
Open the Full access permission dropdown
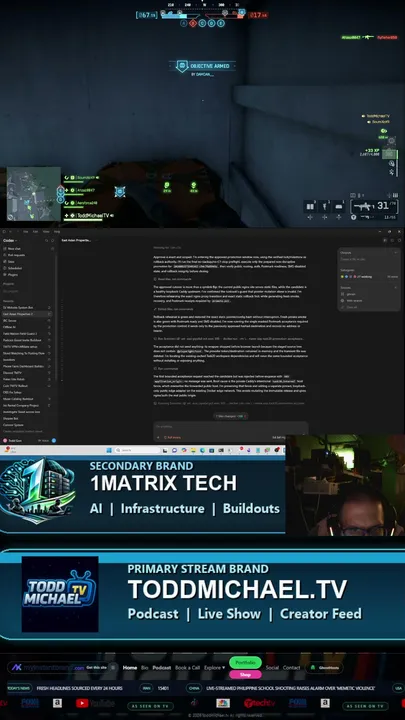[173, 438]
